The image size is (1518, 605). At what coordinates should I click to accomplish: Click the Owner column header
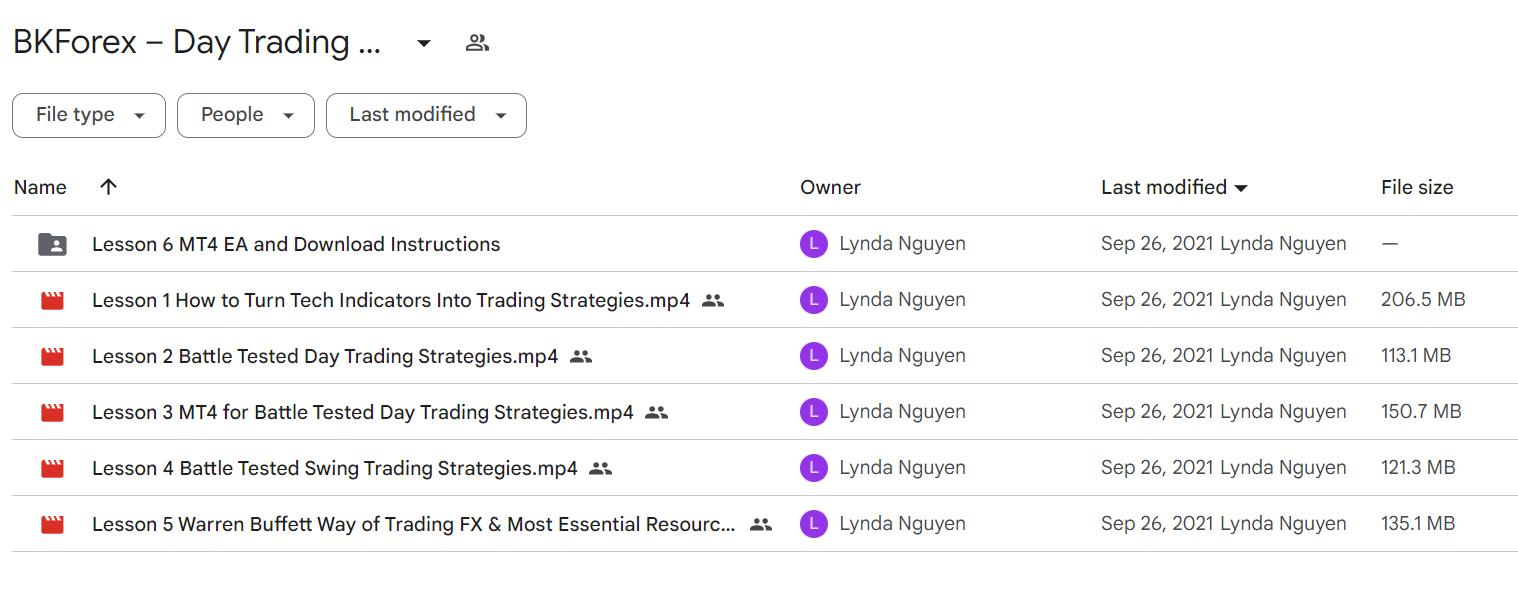[830, 187]
